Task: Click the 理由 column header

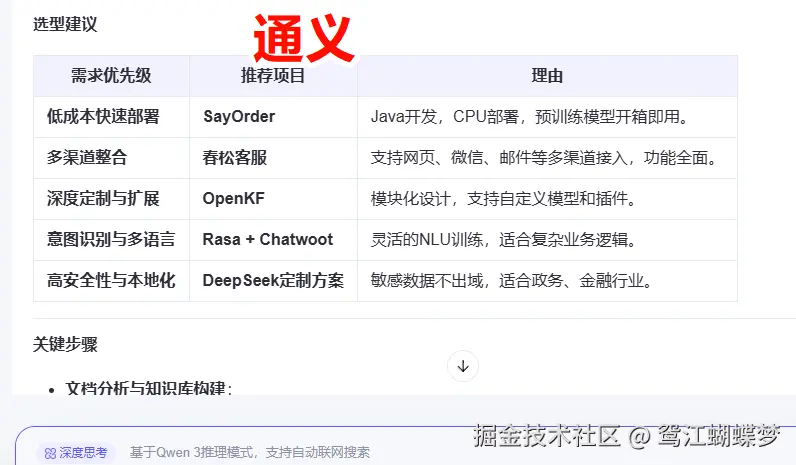Action: coord(547,76)
